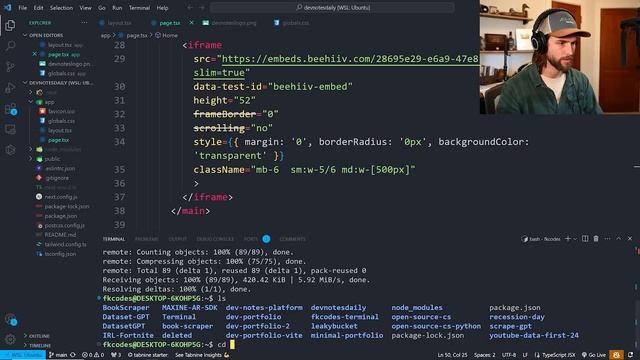Kill the terminal with trash icon
640x360 pixels.
pyautogui.click(x=596, y=239)
